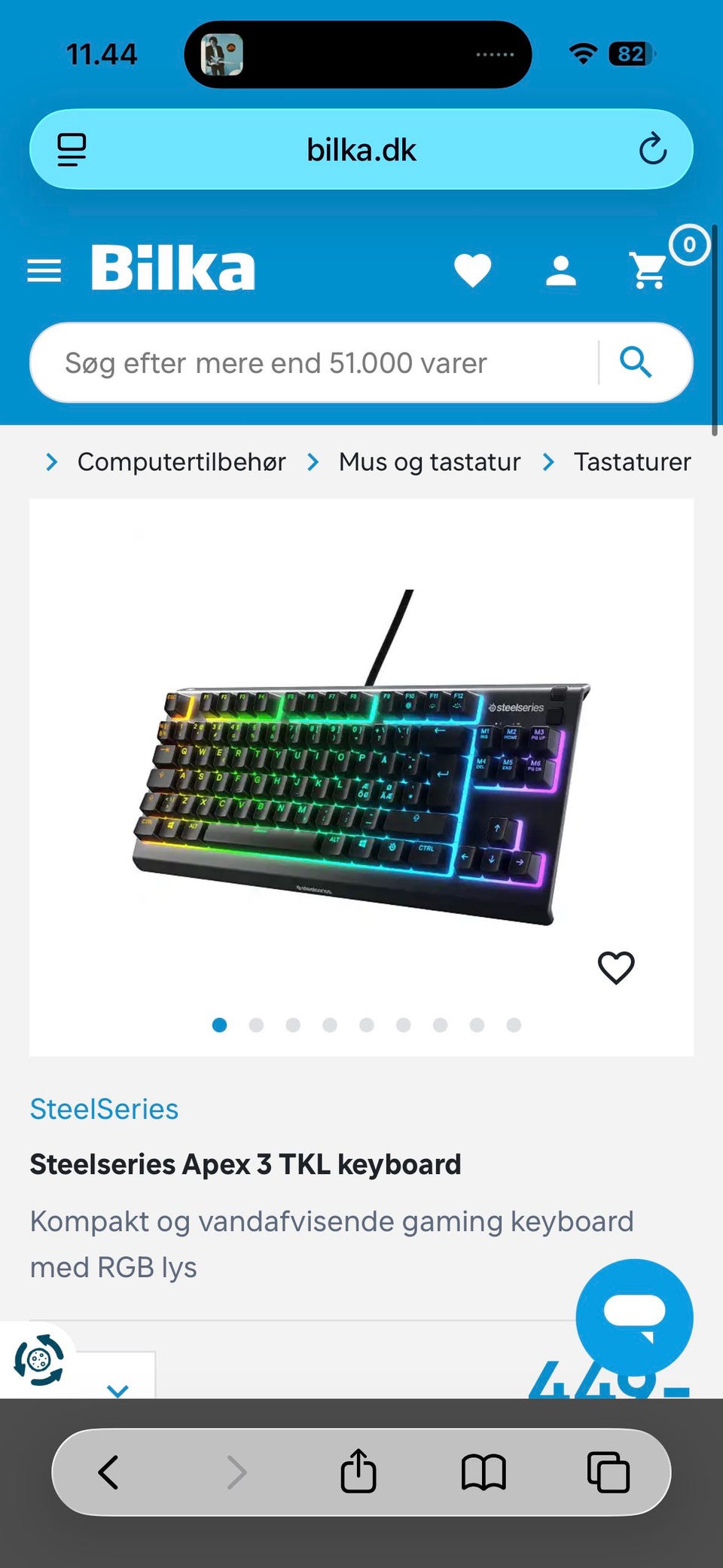The width and height of the screenshot is (723, 1568).
Task: Reload the bilka.dk page
Action: coord(653,149)
